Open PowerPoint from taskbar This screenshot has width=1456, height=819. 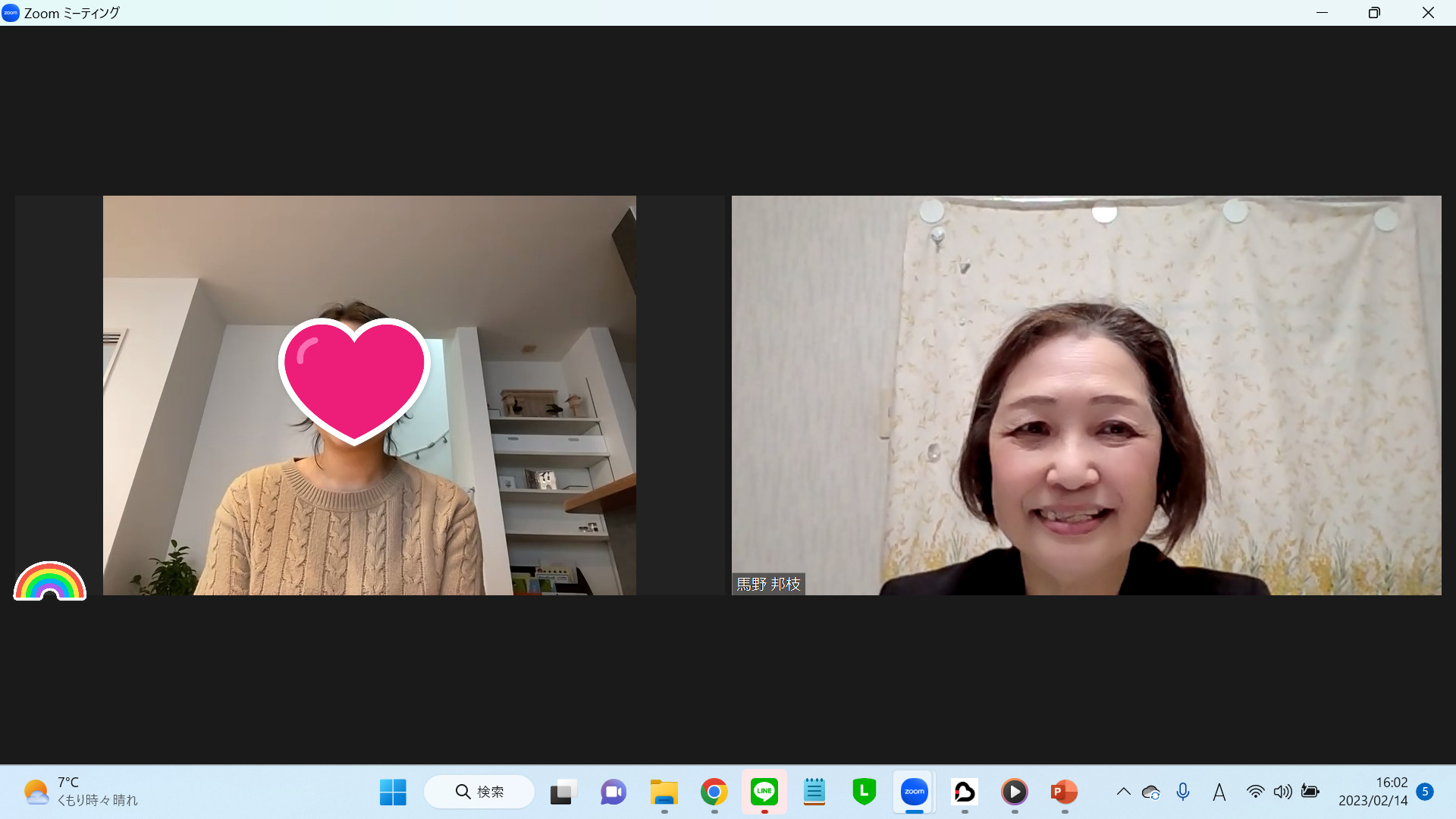coord(1064,792)
